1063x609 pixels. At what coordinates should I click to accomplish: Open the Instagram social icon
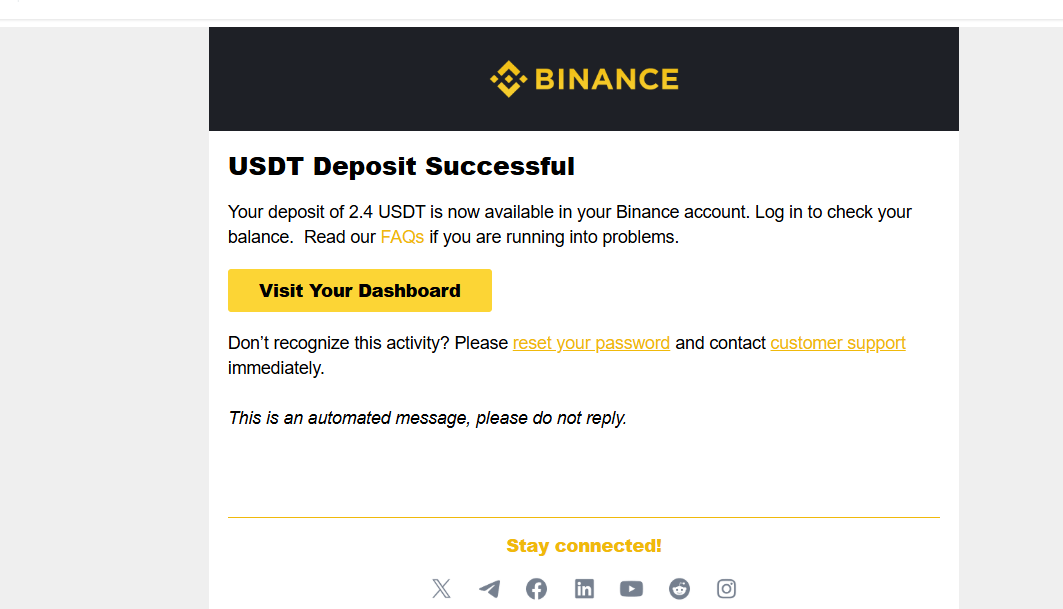point(726,589)
